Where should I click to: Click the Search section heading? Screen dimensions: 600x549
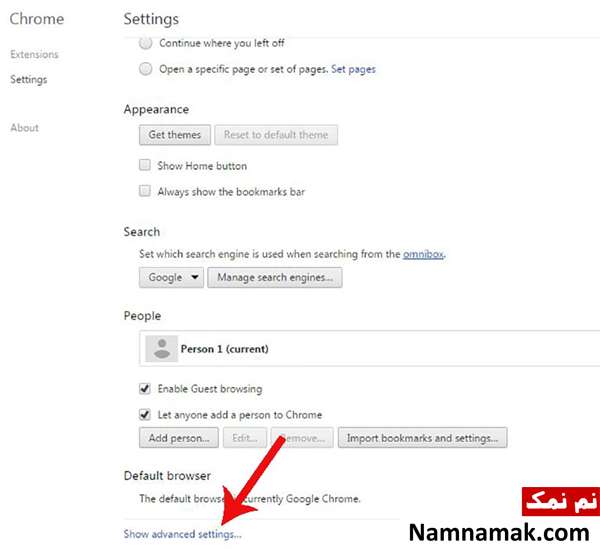tap(142, 232)
